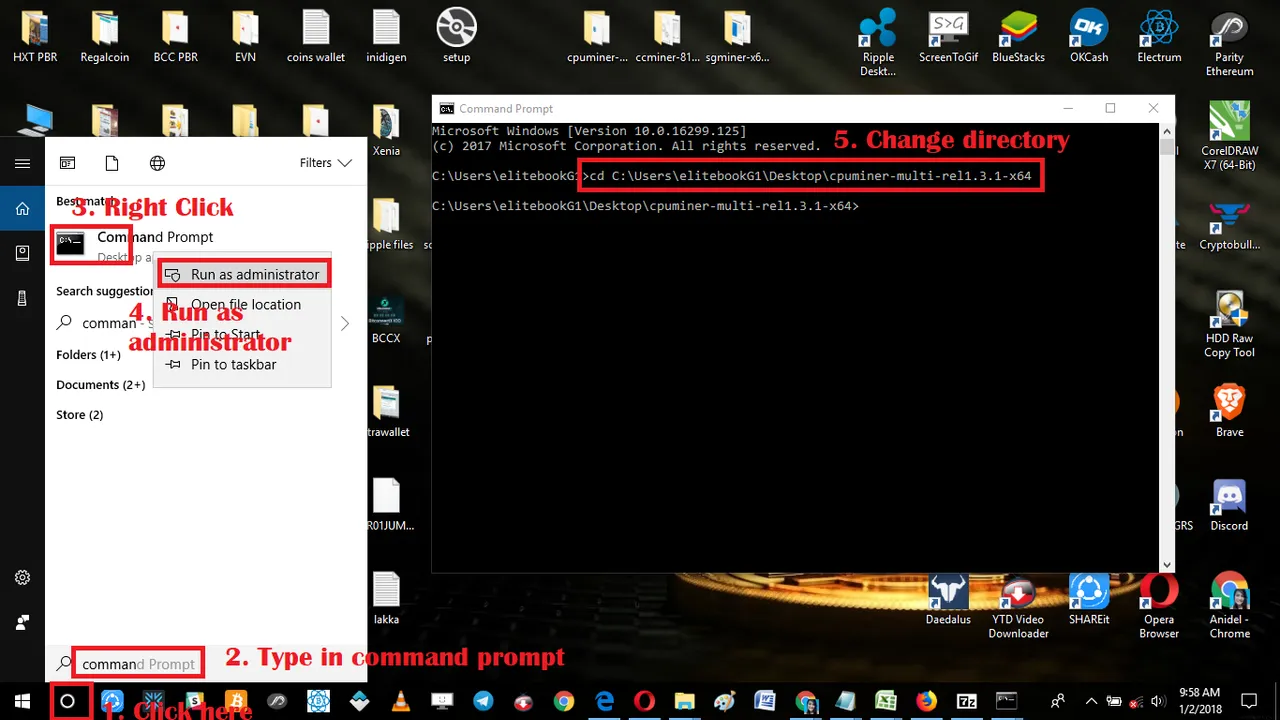Open Microsoft Word from the taskbar
Image resolution: width=1280 pixels, height=720 pixels.
765,701
